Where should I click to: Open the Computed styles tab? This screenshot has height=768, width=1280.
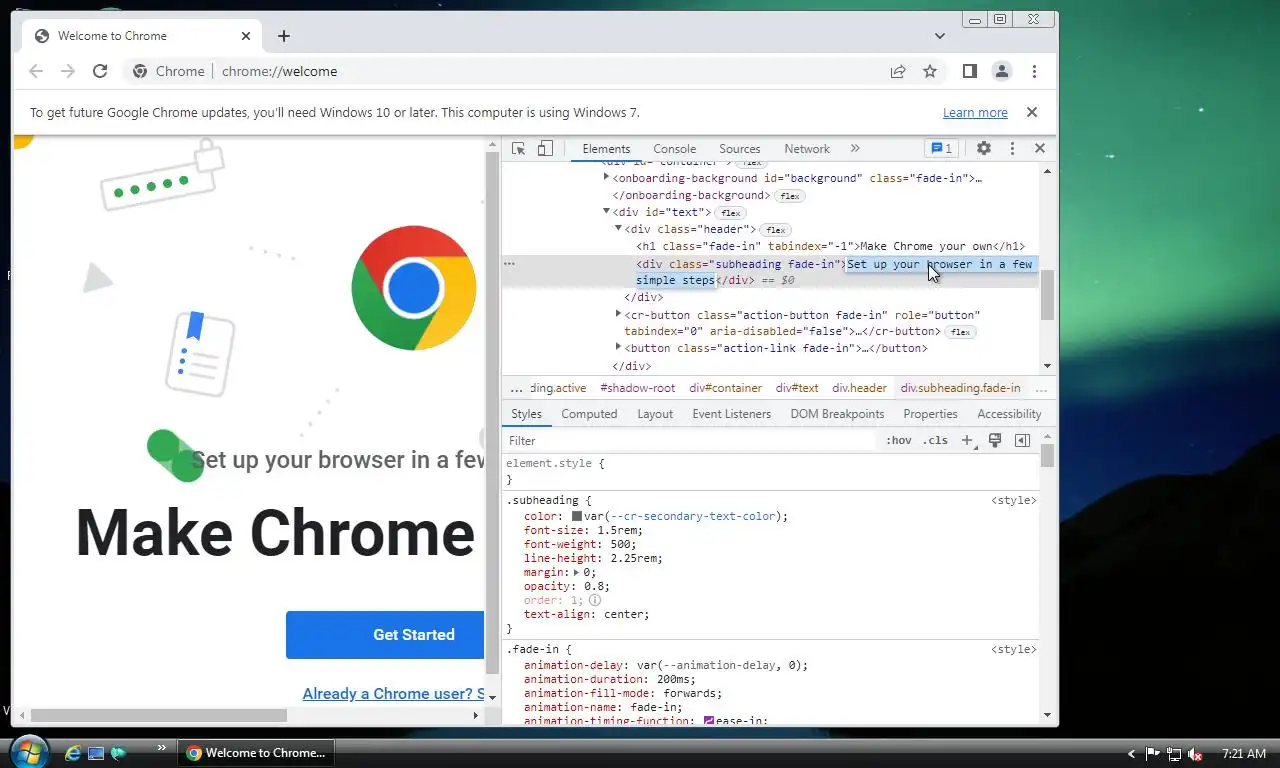point(589,414)
